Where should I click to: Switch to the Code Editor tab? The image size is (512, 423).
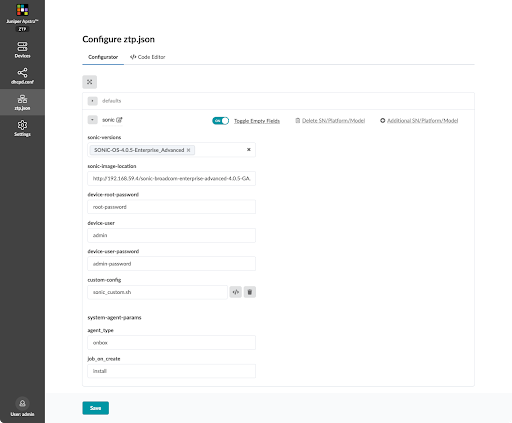(148, 57)
